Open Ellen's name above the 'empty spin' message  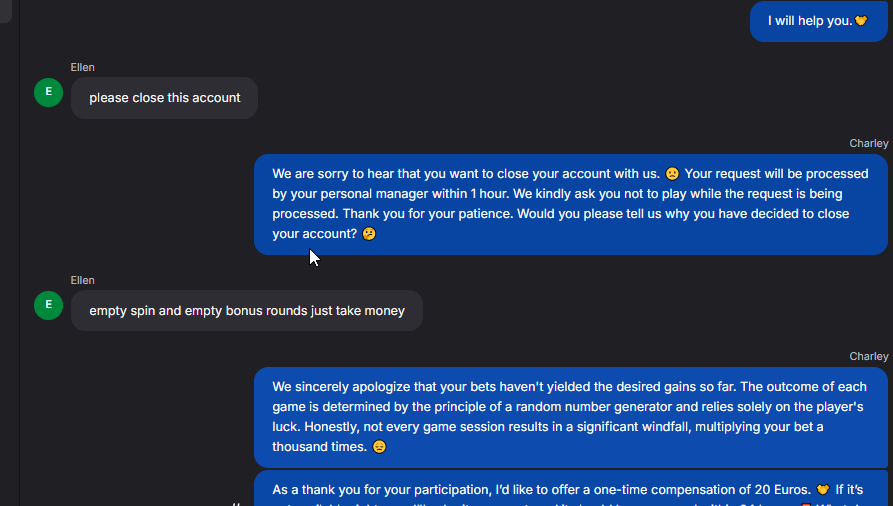[x=83, y=280]
